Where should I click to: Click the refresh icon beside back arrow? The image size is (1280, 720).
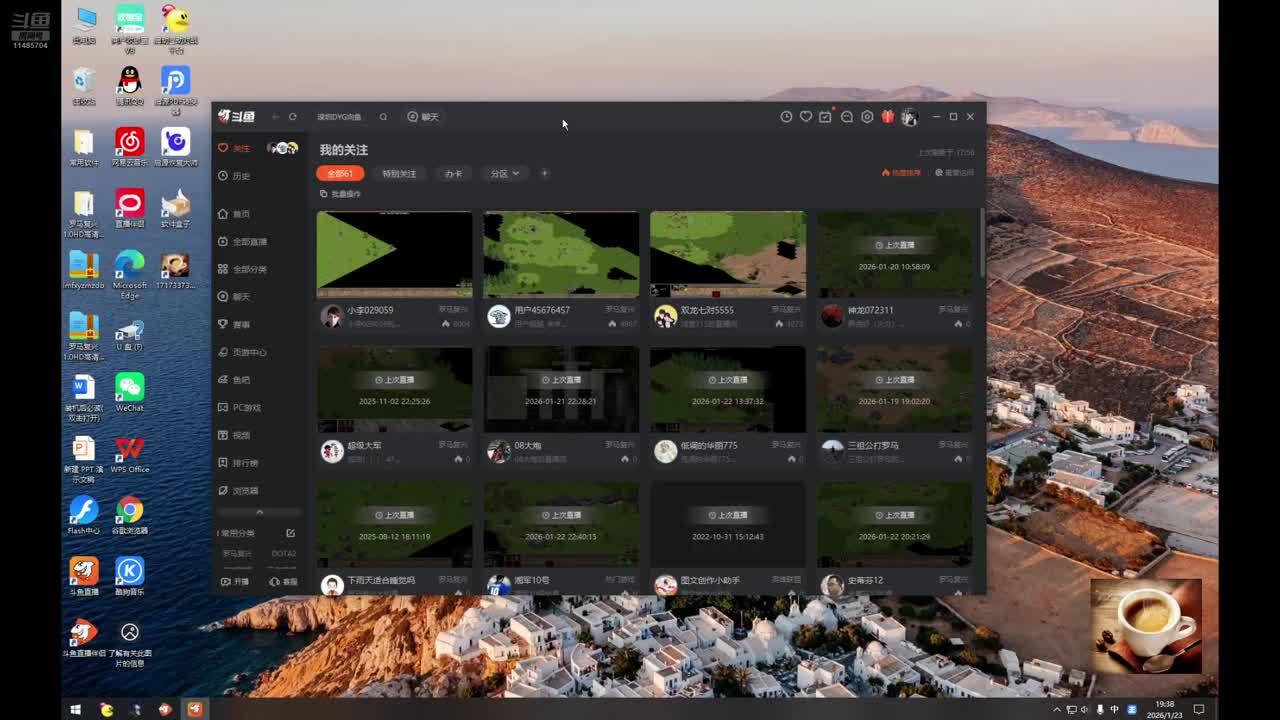[293, 117]
